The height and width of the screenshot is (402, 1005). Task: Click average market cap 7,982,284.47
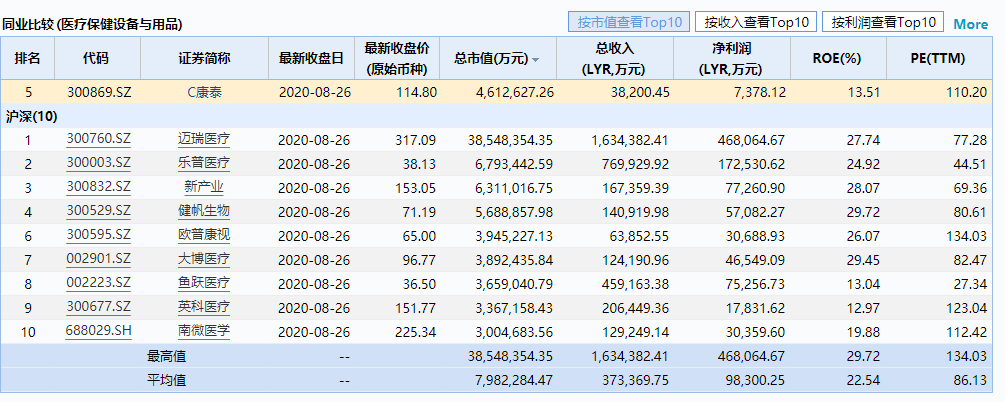[515, 380]
